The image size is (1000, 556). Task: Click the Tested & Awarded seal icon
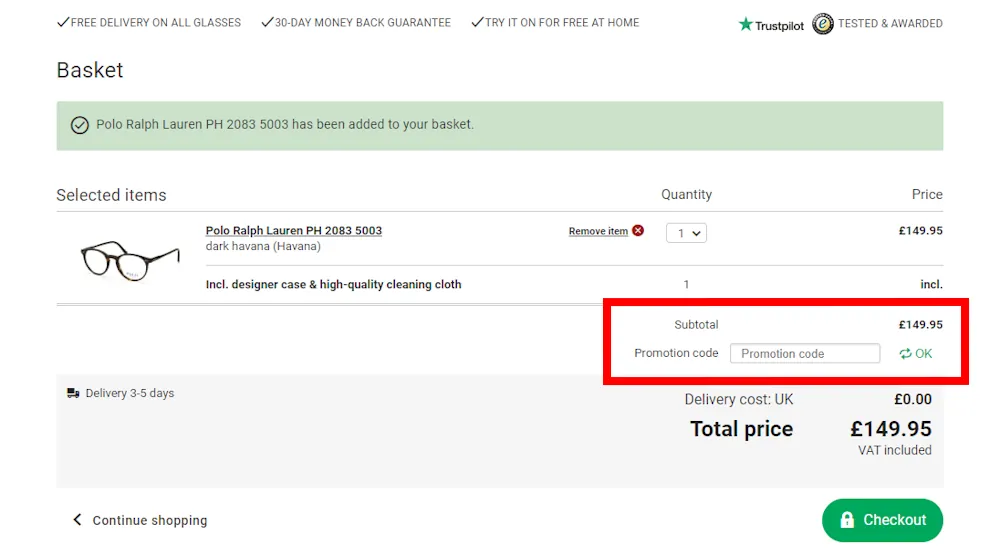[x=823, y=24]
